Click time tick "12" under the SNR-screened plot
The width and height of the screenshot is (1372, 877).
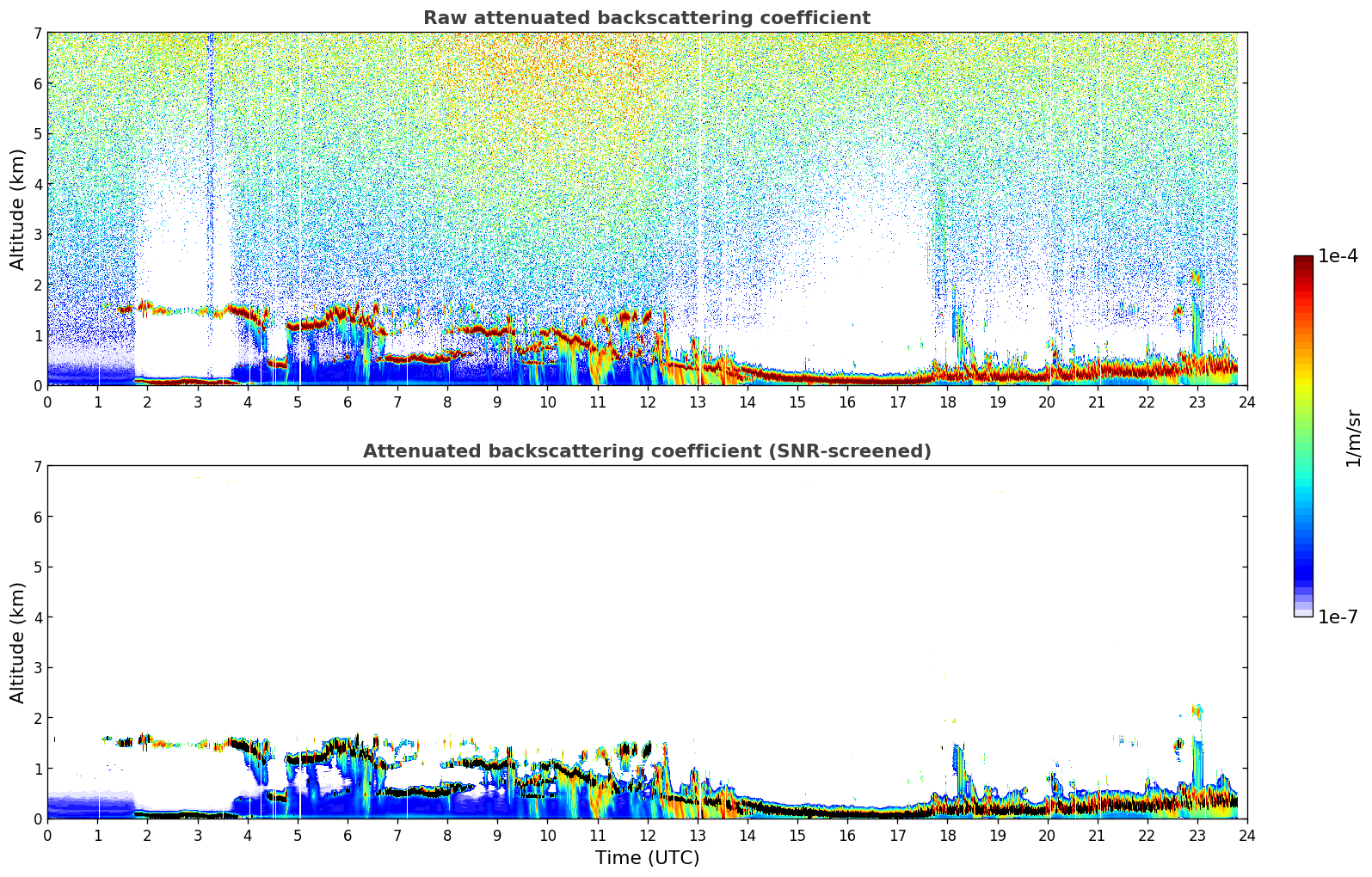[647, 835]
